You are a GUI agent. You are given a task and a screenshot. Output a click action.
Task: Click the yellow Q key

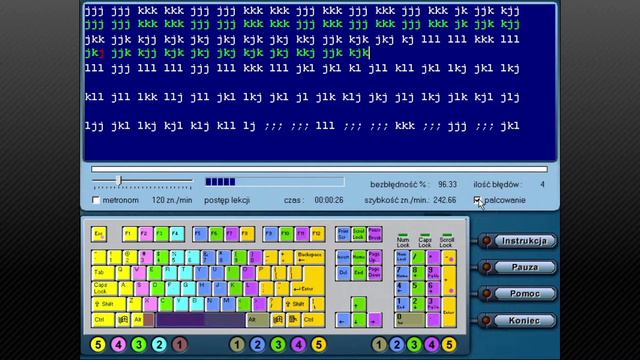123,273
